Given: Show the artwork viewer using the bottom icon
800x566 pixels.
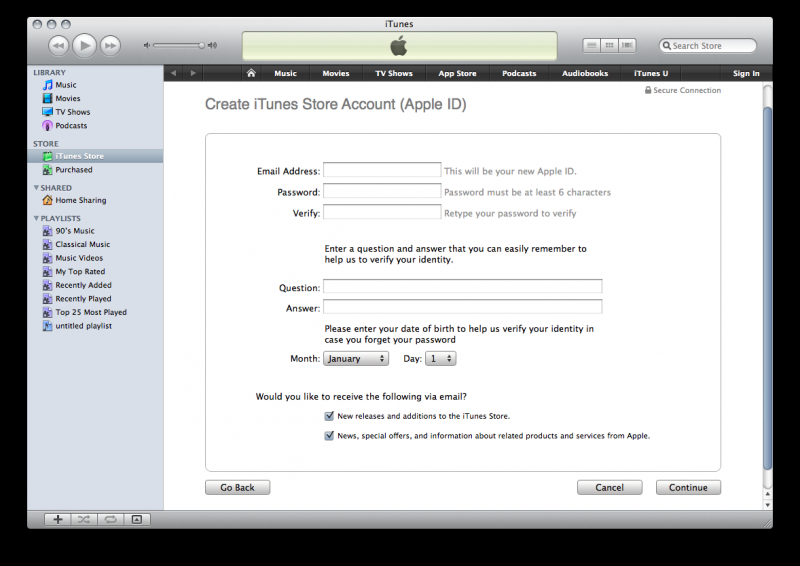Looking at the screenshot, I should click(137, 519).
